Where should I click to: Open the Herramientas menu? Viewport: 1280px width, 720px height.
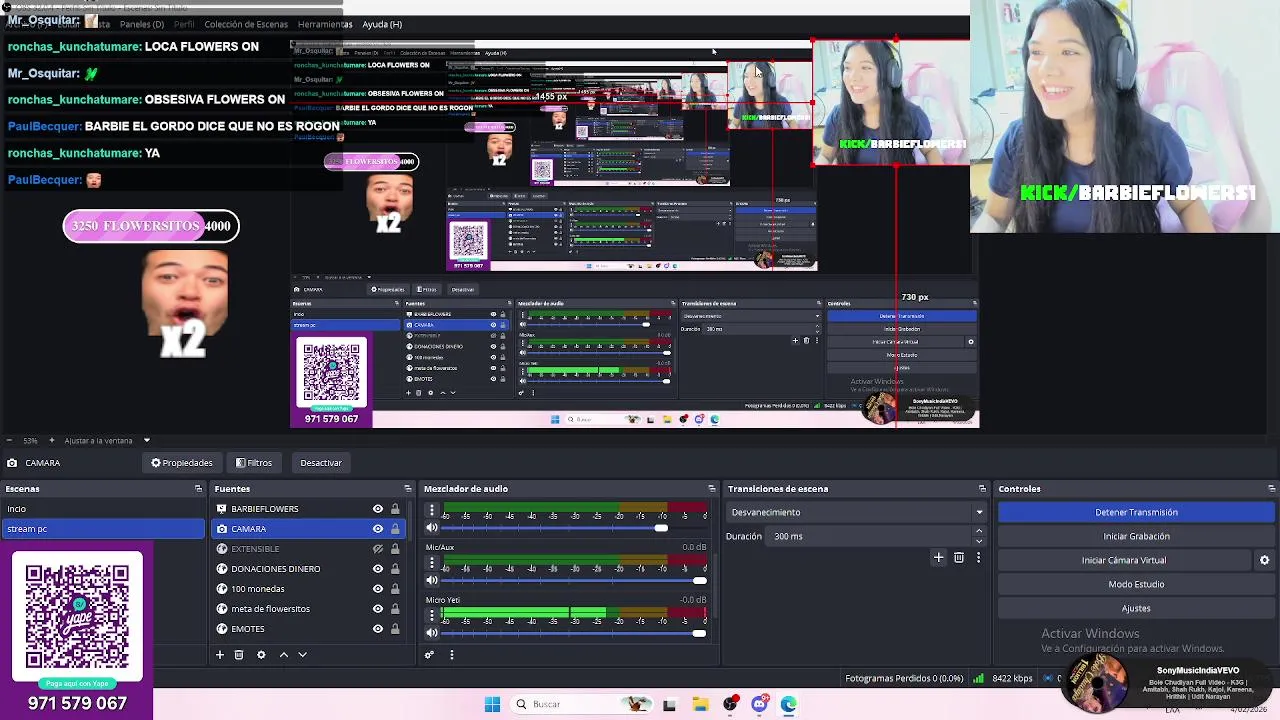click(325, 24)
